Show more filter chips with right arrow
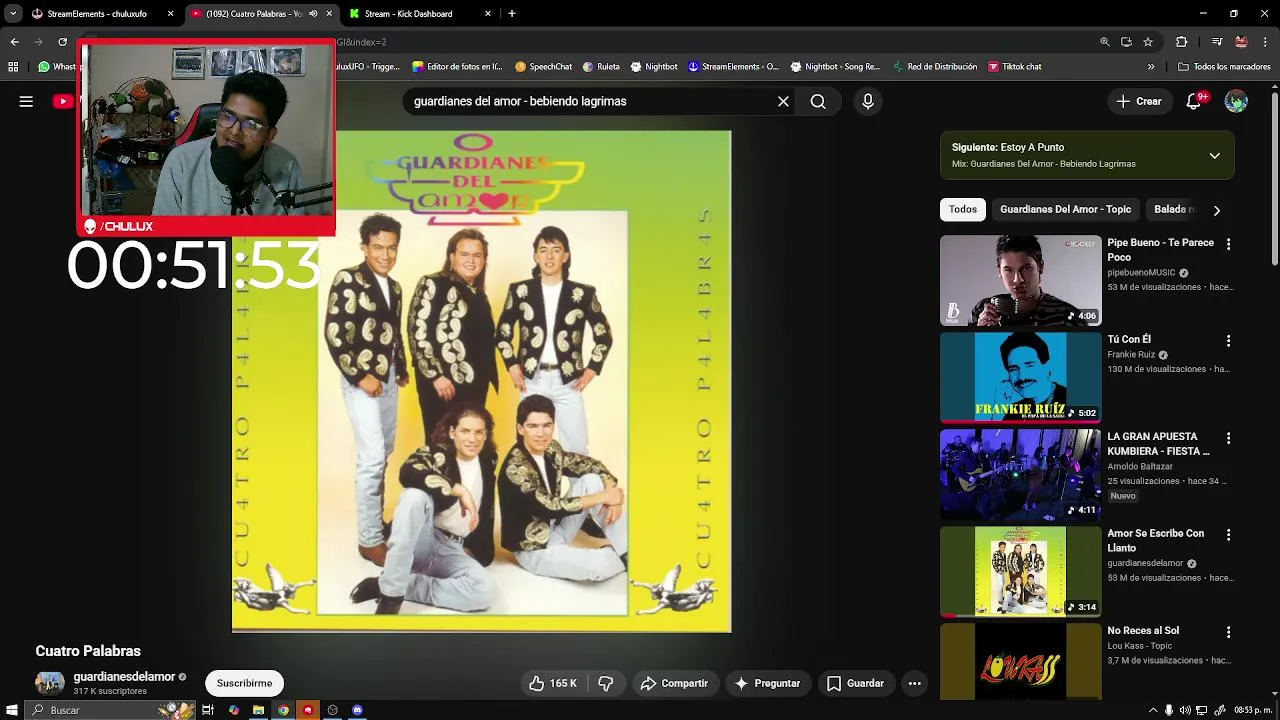Viewport: 1280px width, 720px height. click(x=1216, y=210)
